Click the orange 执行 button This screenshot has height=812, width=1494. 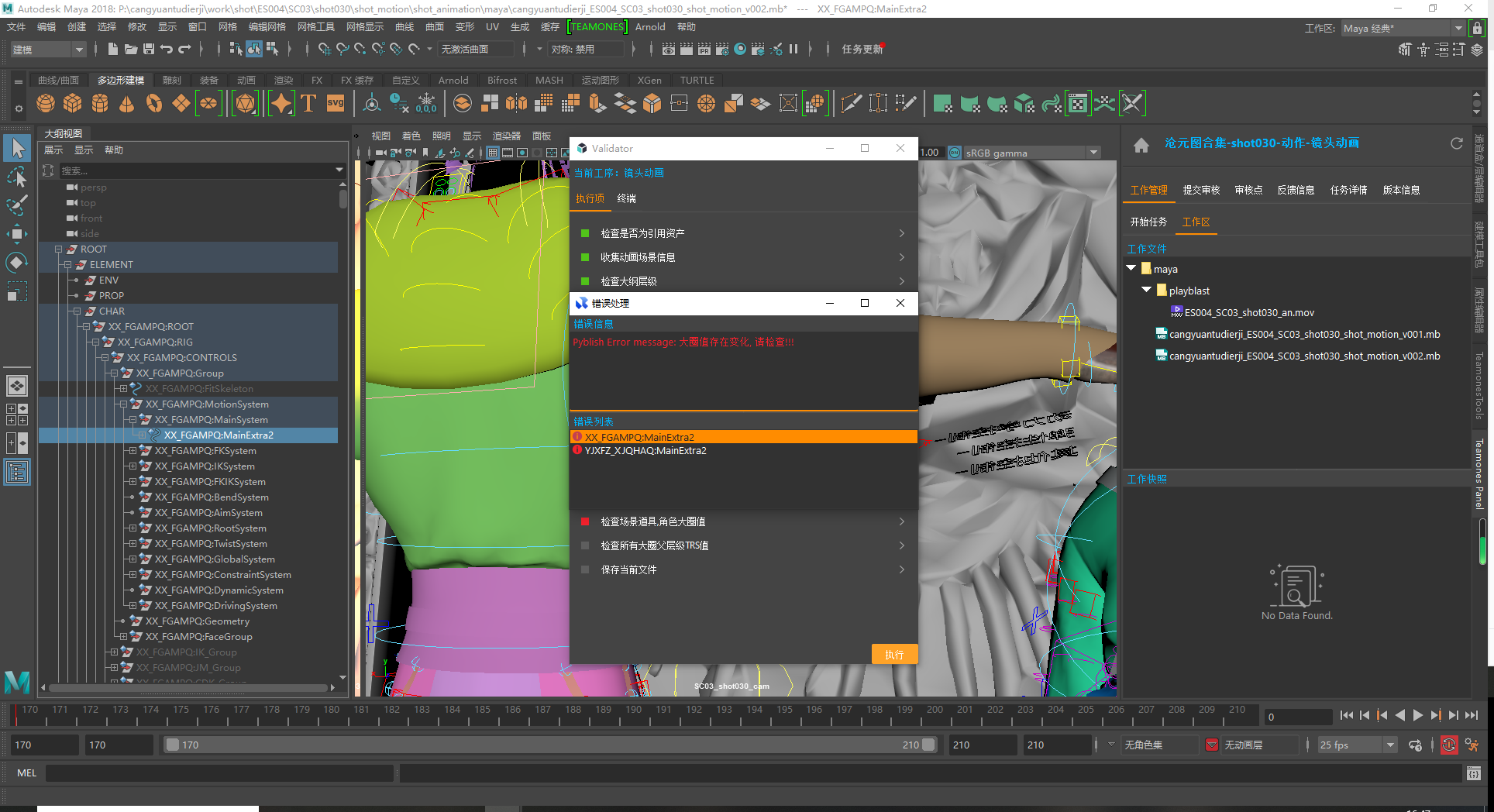(894, 655)
